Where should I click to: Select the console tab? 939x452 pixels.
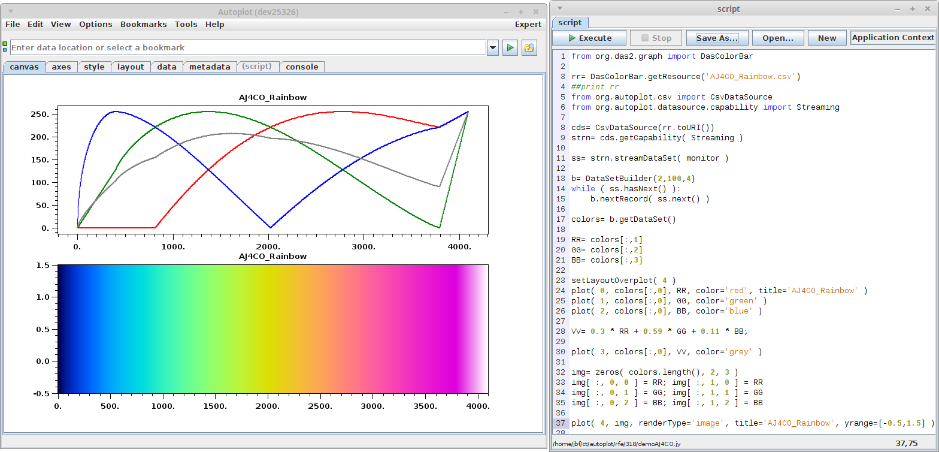[302, 67]
